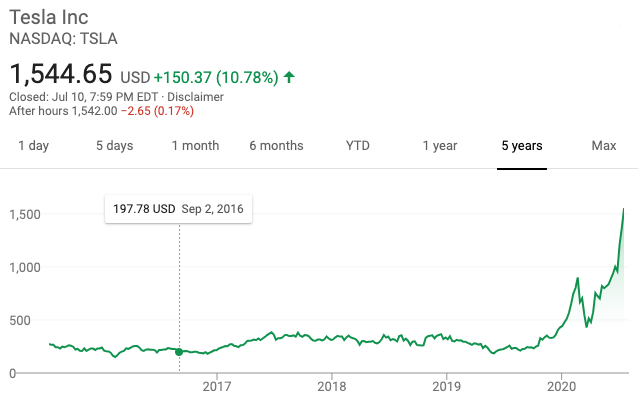The image size is (638, 403).
Task: Click the 2018 x-axis label
Action: (332, 386)
